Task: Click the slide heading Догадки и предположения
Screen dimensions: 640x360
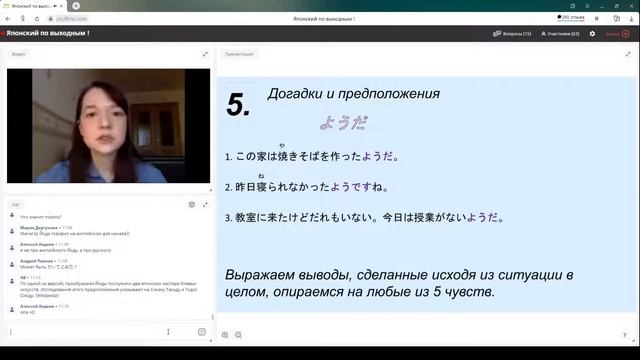Action: pos(353,94)
